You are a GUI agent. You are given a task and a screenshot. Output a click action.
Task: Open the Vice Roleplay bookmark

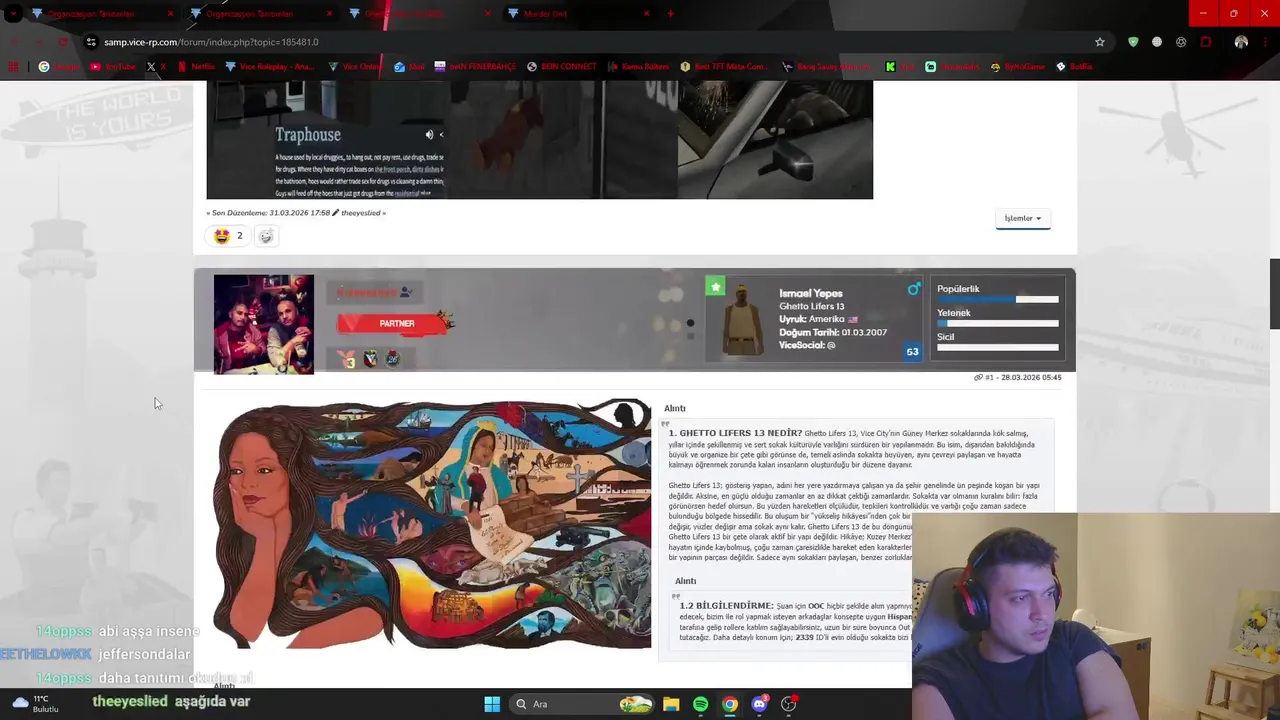pyautogui.click(x=270, y=67)
